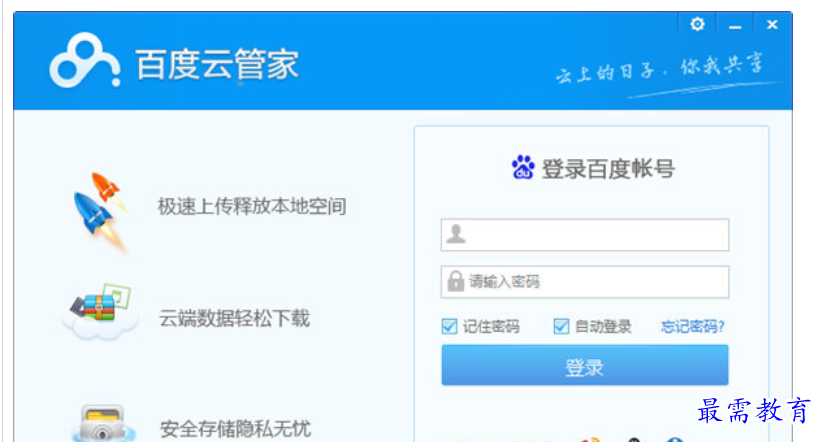819x442 pixels.
Task: Click the 云端数据轻松下载 text
Action: click(235, 318)
